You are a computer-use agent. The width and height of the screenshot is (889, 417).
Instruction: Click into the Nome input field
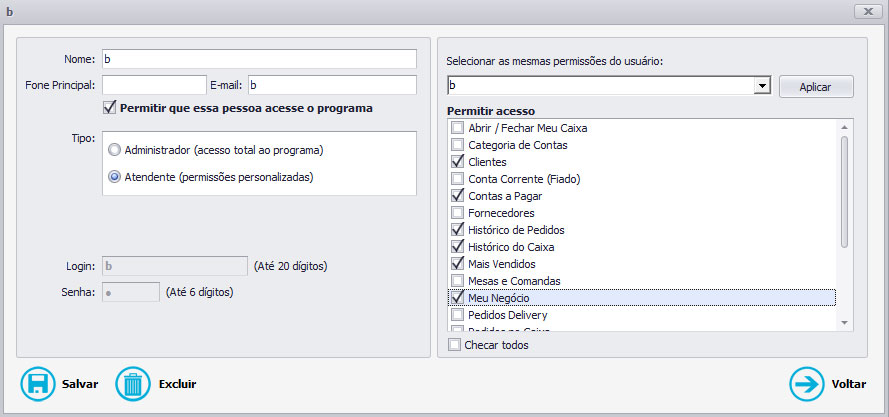click(x=259, y=58)
